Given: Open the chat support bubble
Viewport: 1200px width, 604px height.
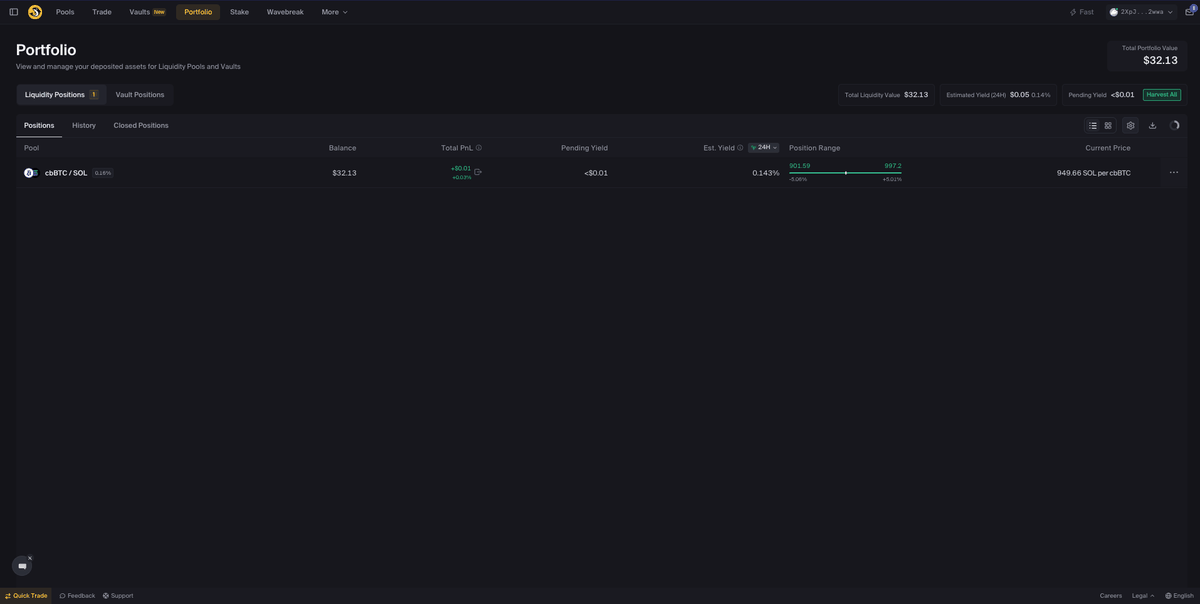Looking at the screenshot, I should pyautogui.click(x=22, y=566).
